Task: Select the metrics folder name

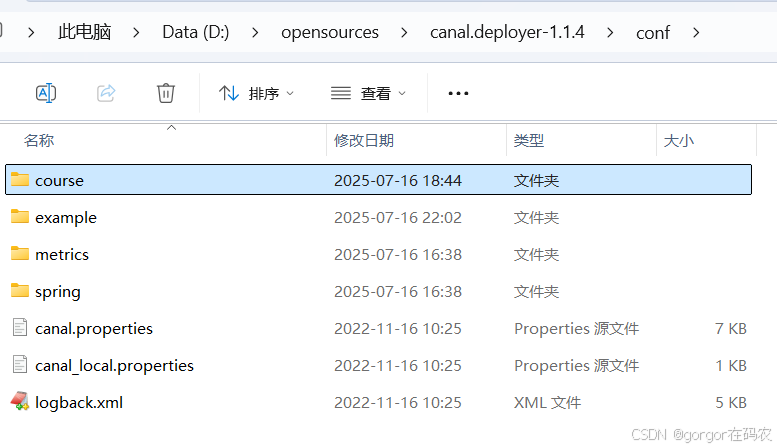Action: (62, 254)
